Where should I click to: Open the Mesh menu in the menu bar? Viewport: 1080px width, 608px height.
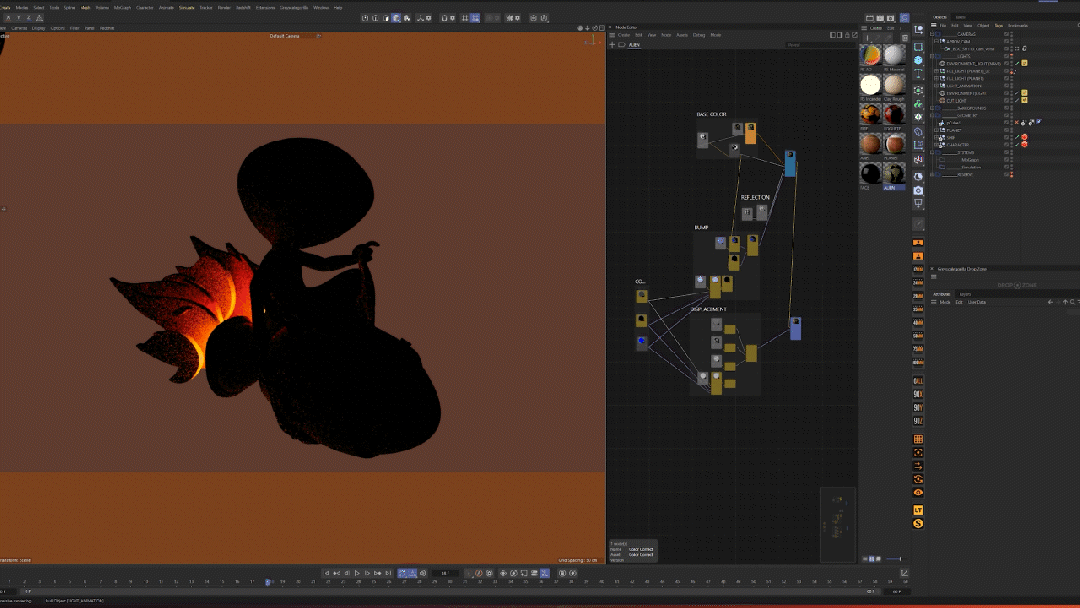pyautogui.click(x=85, y=8)
